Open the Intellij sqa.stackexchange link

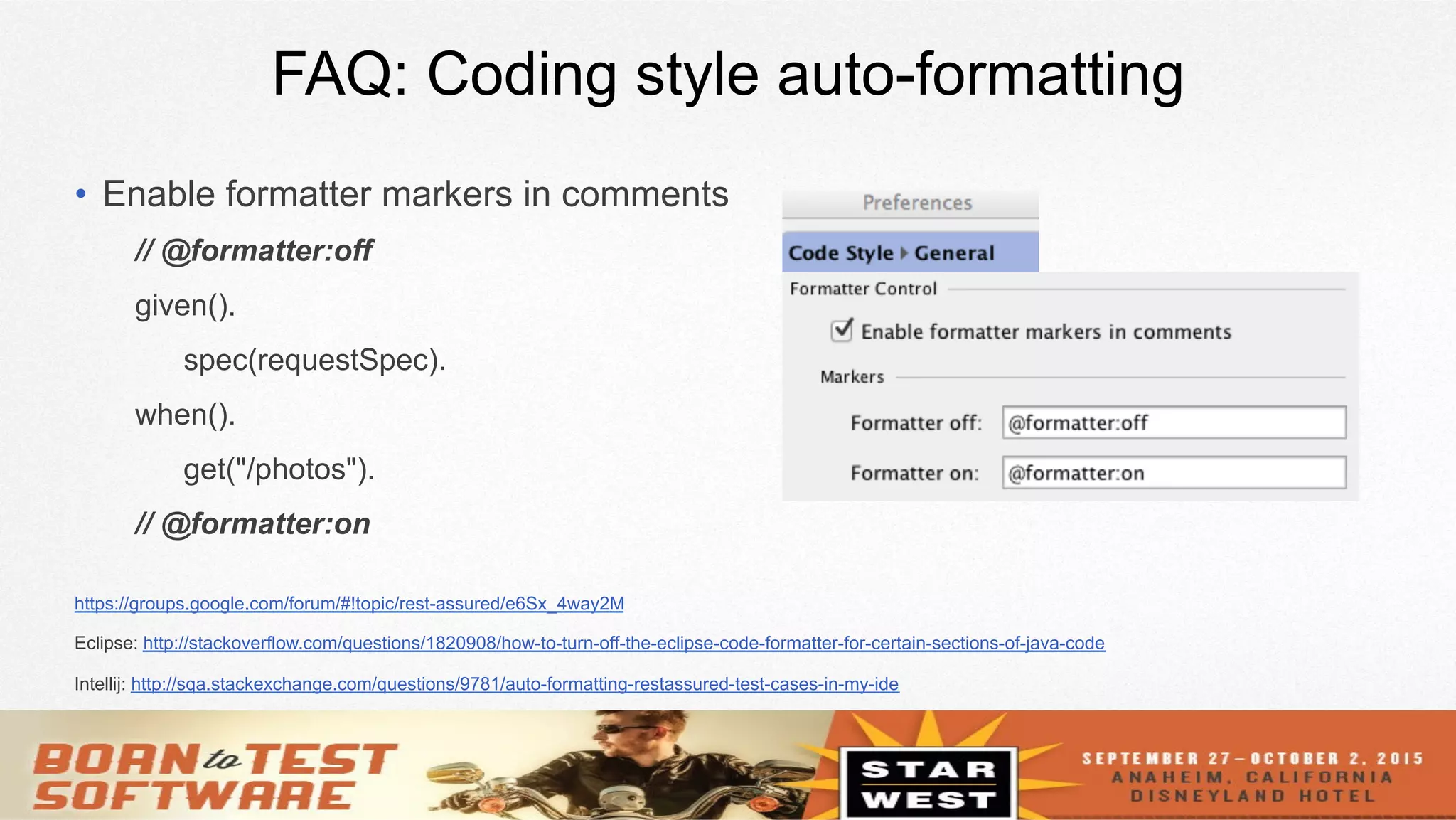[x=515, y=684]
